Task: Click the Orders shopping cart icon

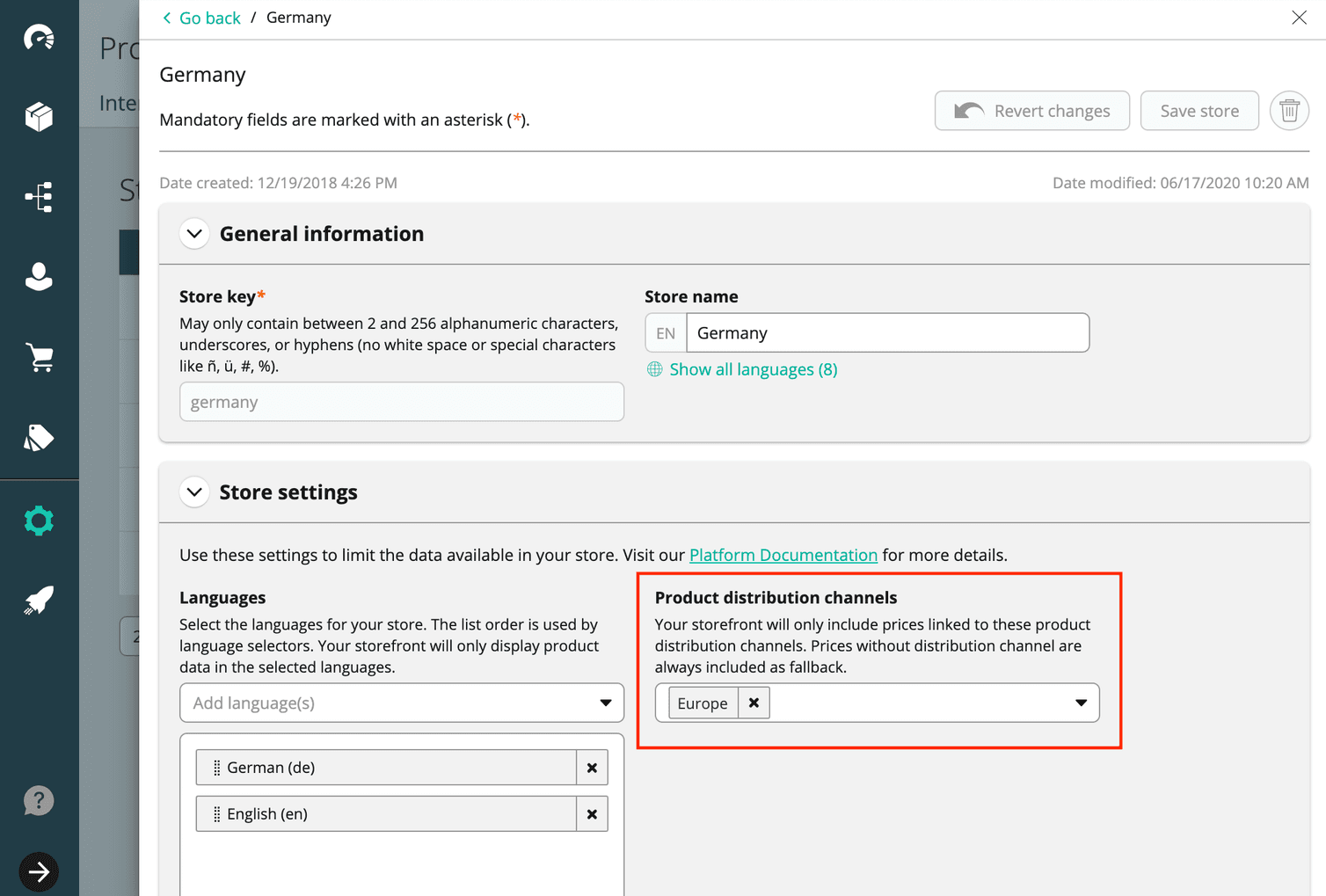Action: (39, 357)
